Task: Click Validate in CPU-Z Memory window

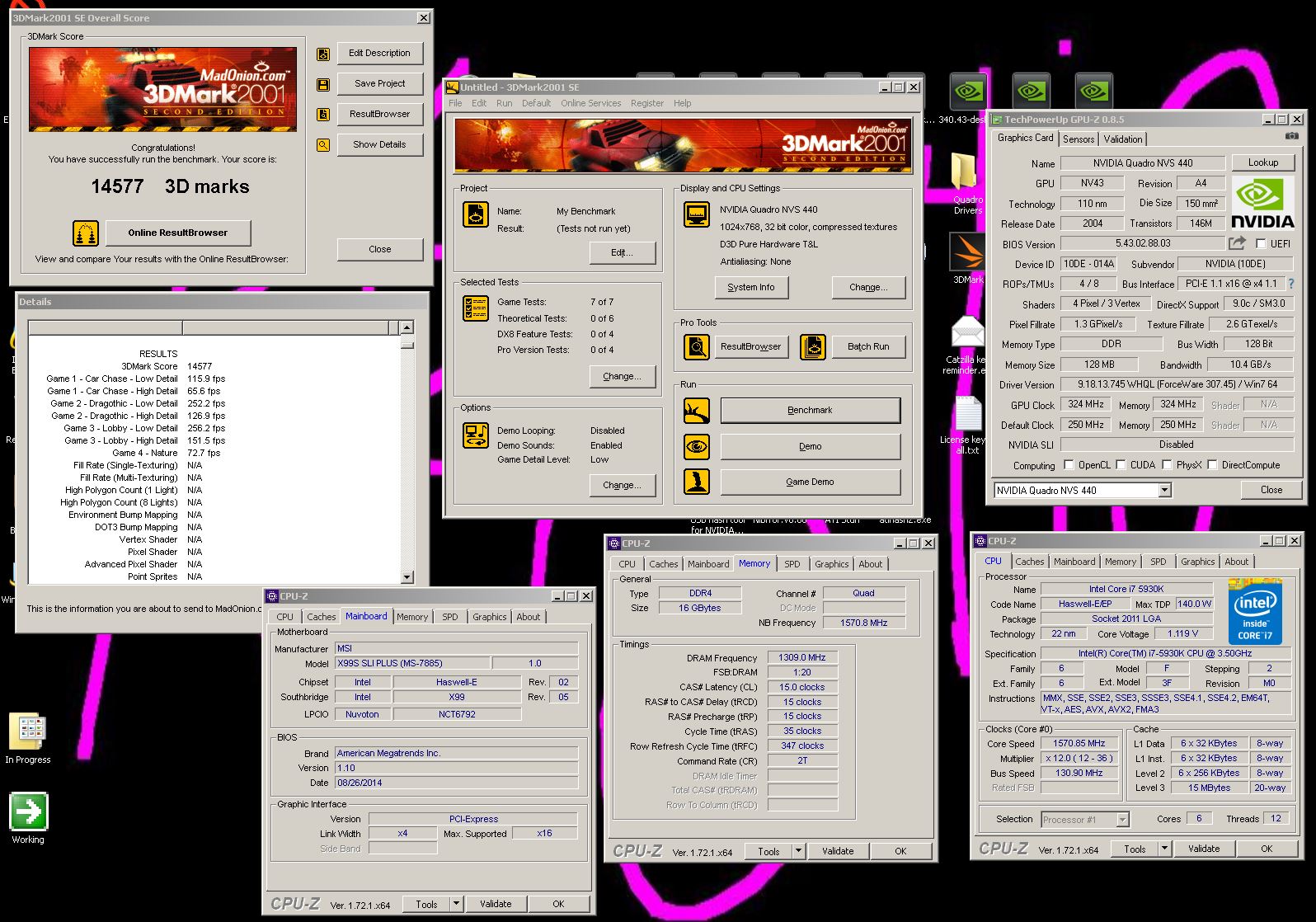Action: tap(838, 851)
